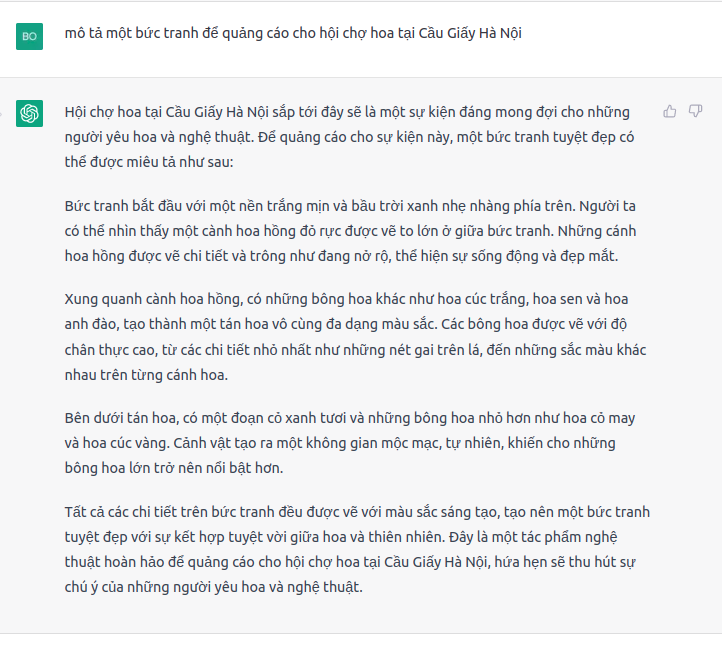
Task: Click the green BO user avatar
Action: (x=30, y=36)
